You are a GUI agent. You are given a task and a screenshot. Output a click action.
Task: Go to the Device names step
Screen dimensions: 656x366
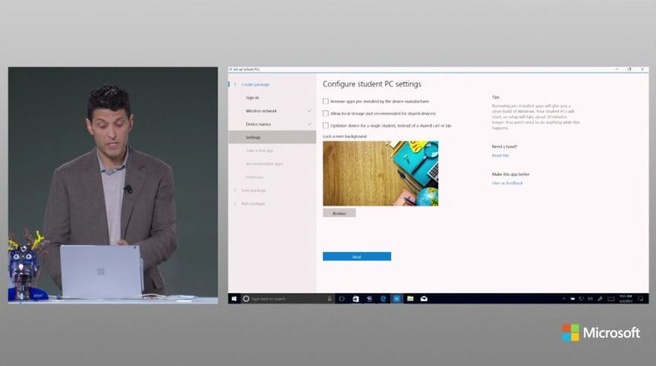pos(258,124)
